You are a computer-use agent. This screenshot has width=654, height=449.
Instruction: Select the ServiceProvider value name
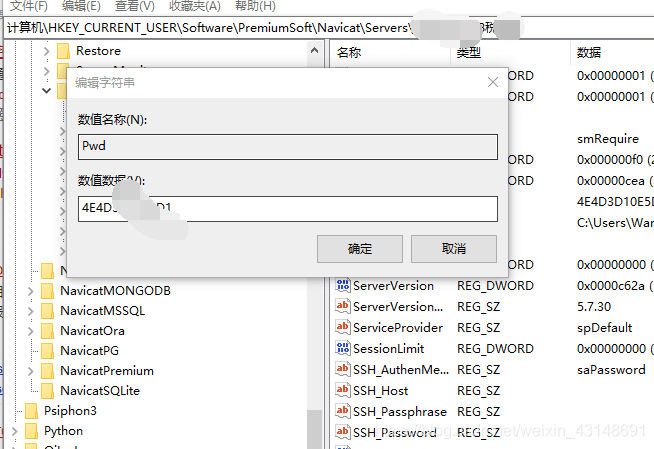click(398, 328)
